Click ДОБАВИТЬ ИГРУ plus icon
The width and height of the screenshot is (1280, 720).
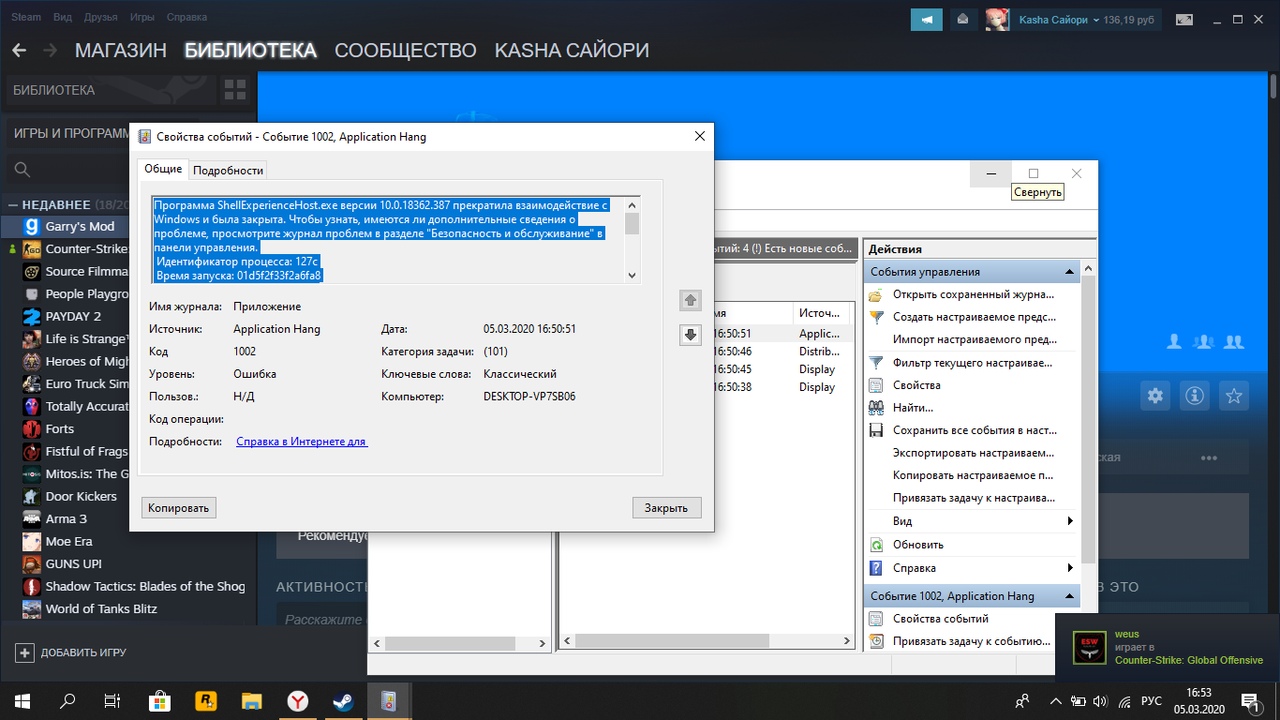25,652
